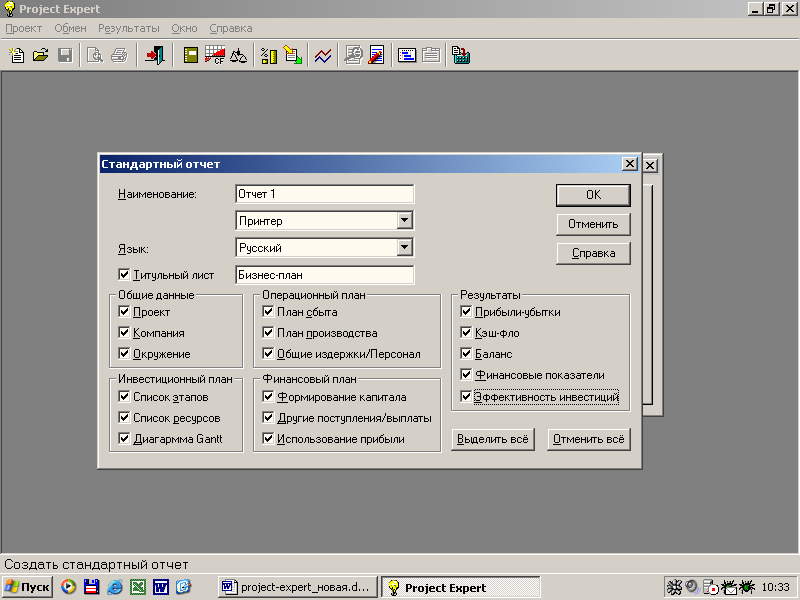Toggle the Окружение checkbox
The height and width of the screenshot is (600, 800).
coord(124,353)
